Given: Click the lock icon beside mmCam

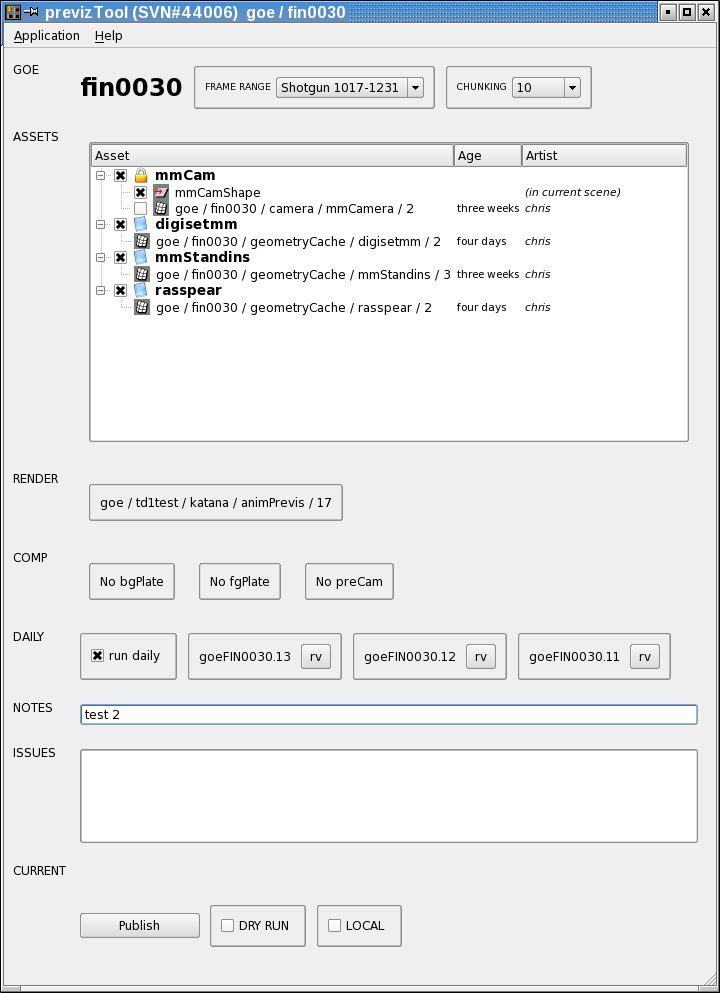Looking at the screenshot, I should tap(141, 175).
